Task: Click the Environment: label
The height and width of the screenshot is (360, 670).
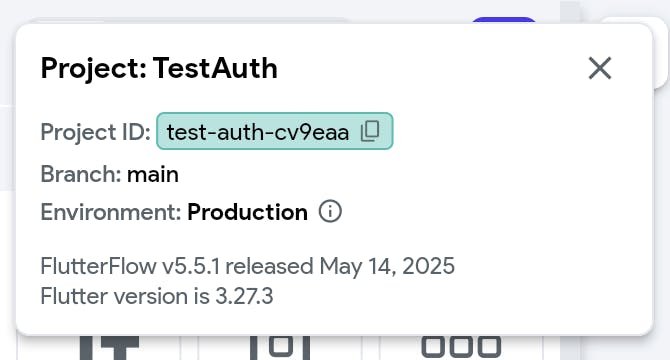Action: pyautogui.click(x=111, y=212)
